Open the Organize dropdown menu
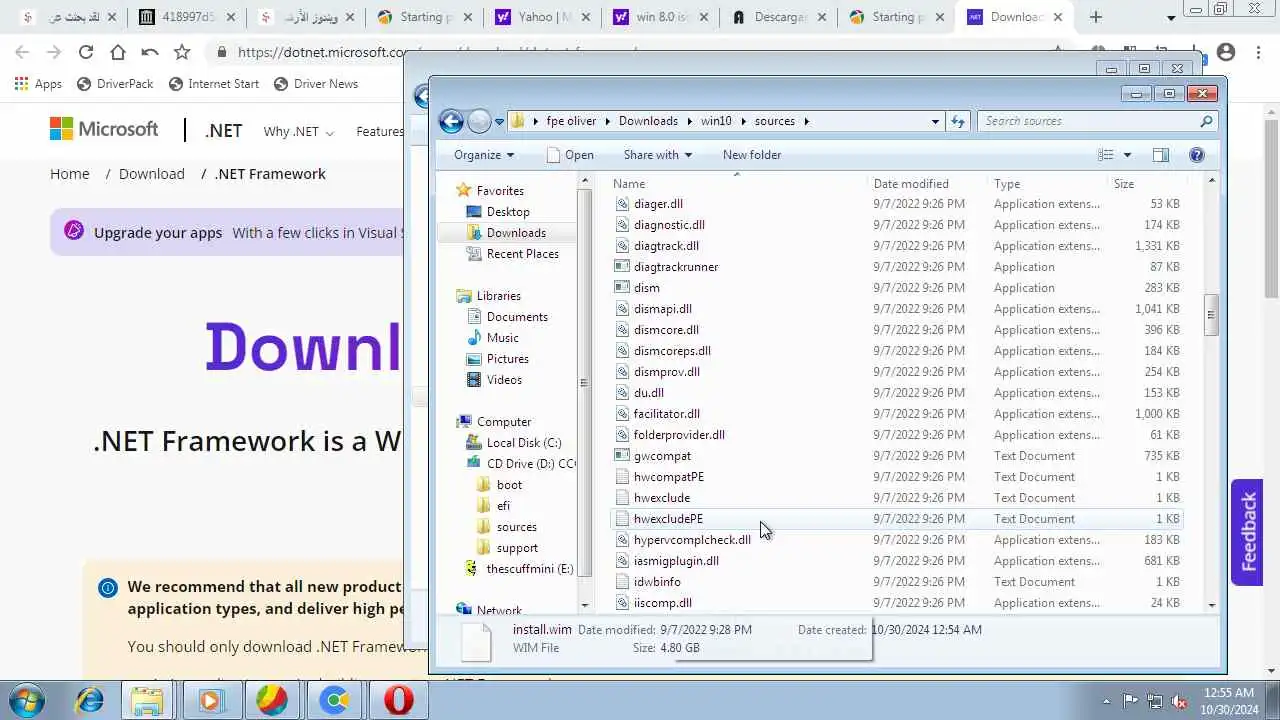The height and width of the screenshot is (720, 1280). click(x=484, y=155)
